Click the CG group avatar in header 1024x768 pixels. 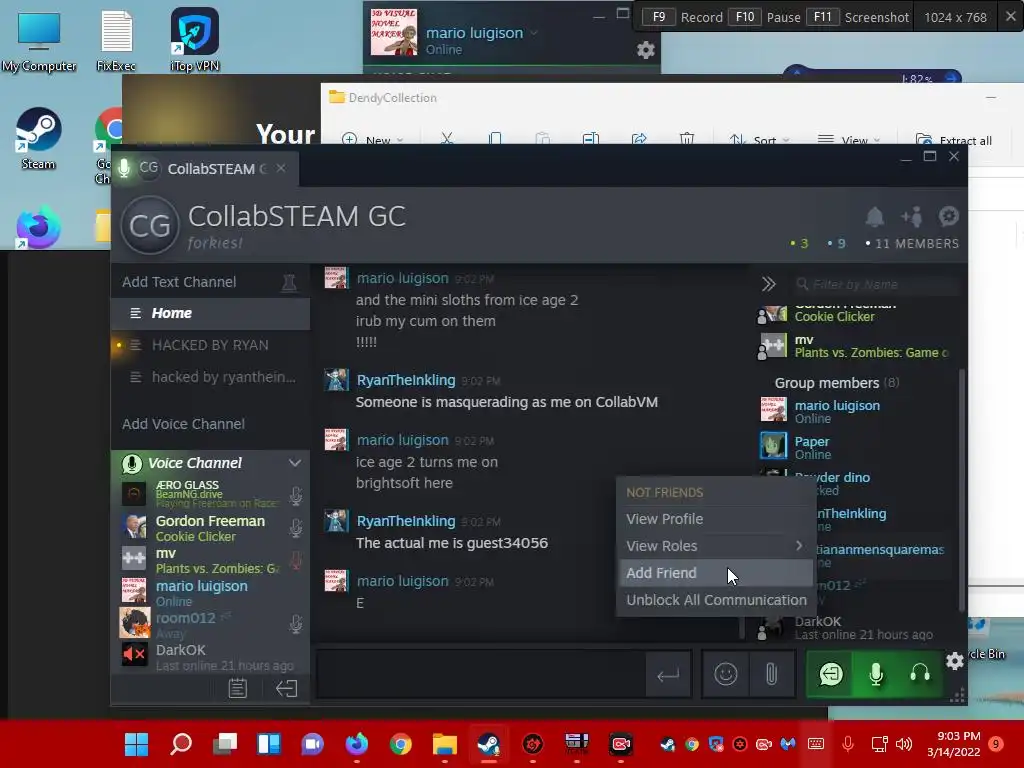pos(150,225)
